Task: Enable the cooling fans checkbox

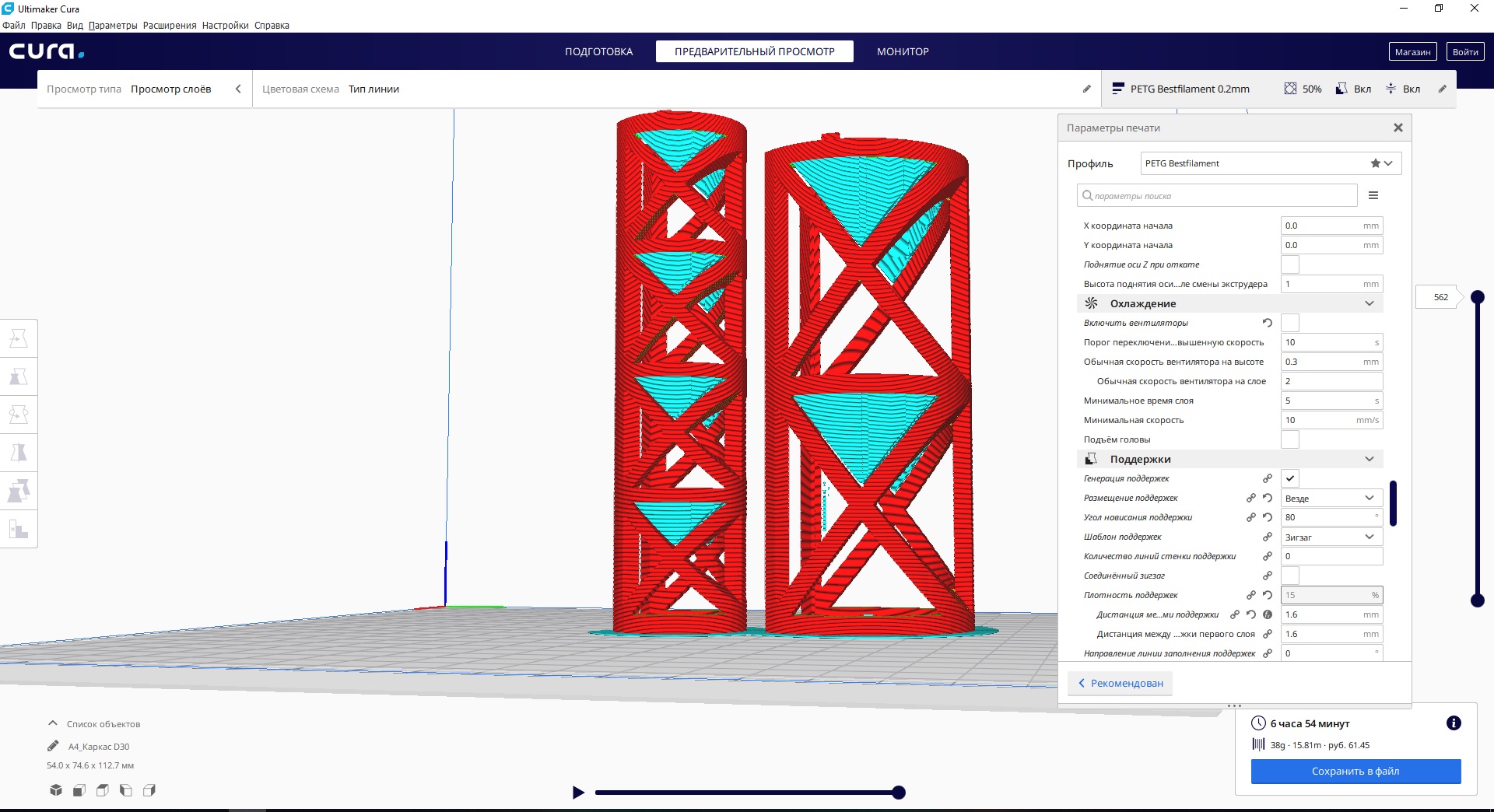Action: point(1289,323)
